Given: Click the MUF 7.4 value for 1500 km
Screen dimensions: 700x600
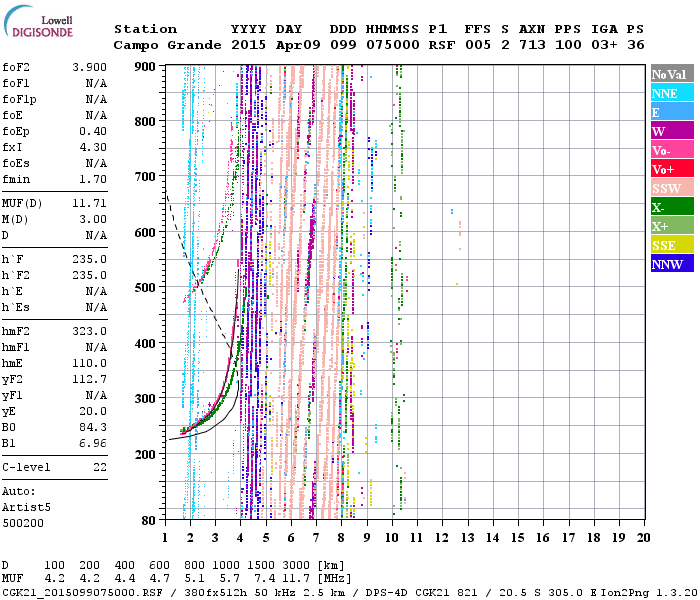Looking at the screenshot, I should 264,579.
